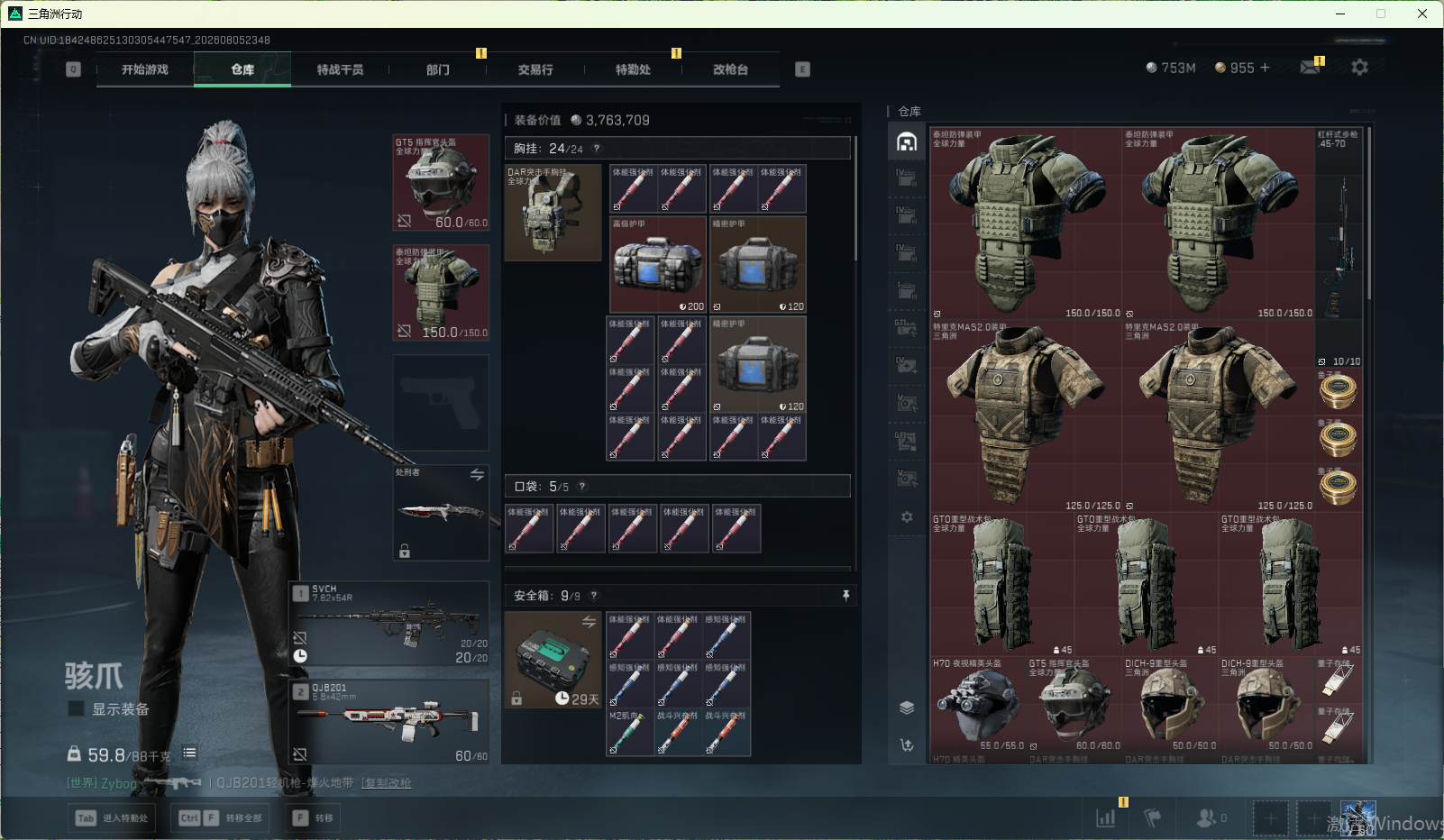This screenshot has height=840, width=1444.
Task: Switch to the 特勤处 tab
Action: click(633, 69)
